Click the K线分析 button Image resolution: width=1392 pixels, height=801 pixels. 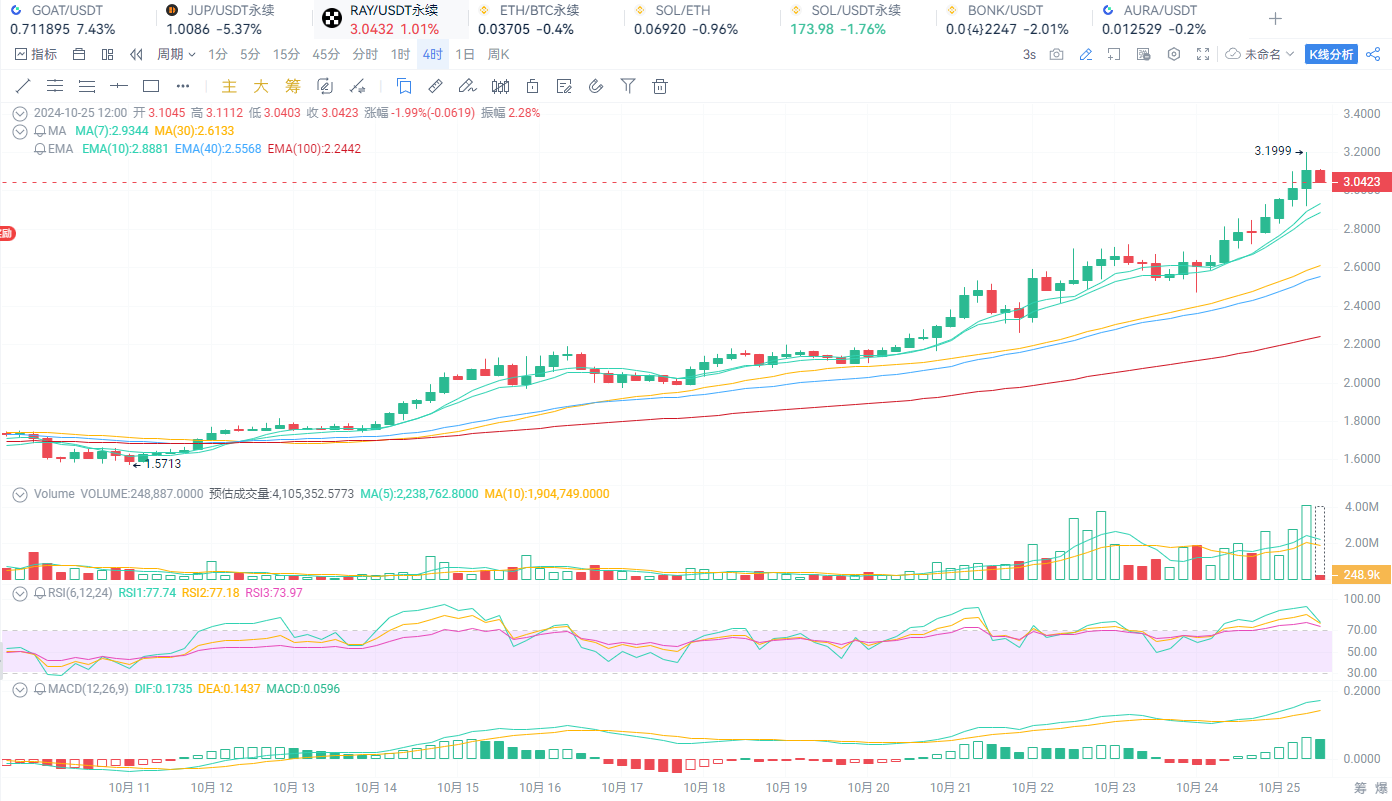[1332, 54]
